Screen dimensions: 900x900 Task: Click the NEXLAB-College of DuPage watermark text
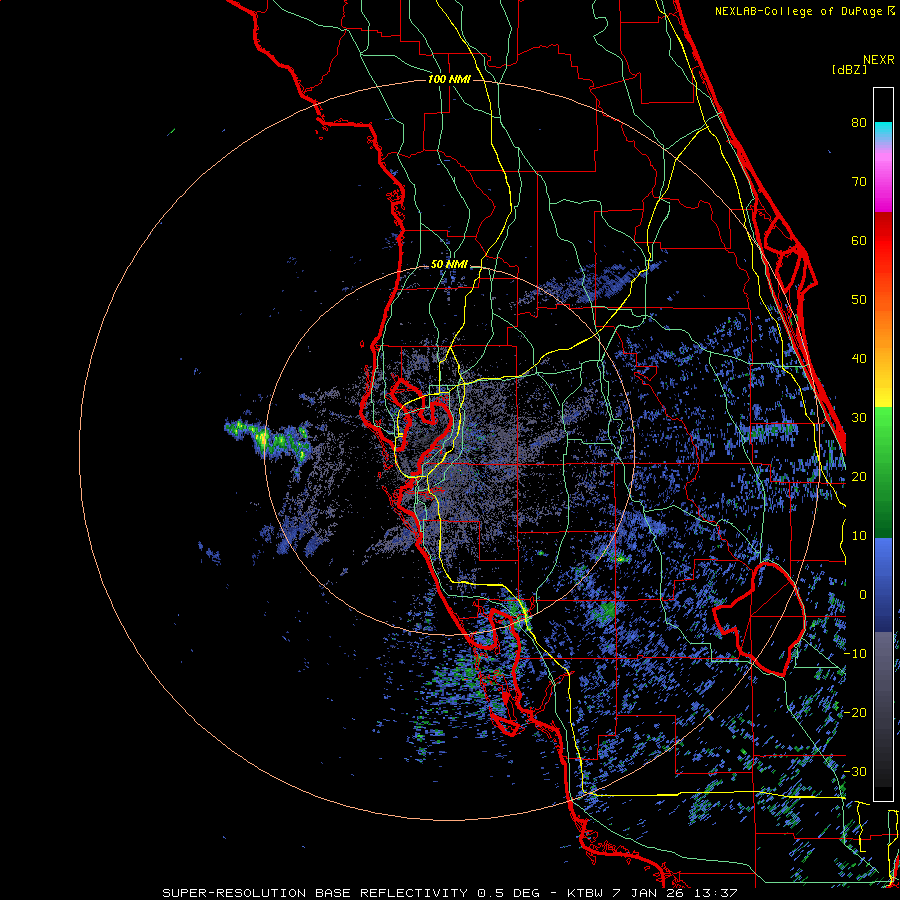(x=799, y=11)
